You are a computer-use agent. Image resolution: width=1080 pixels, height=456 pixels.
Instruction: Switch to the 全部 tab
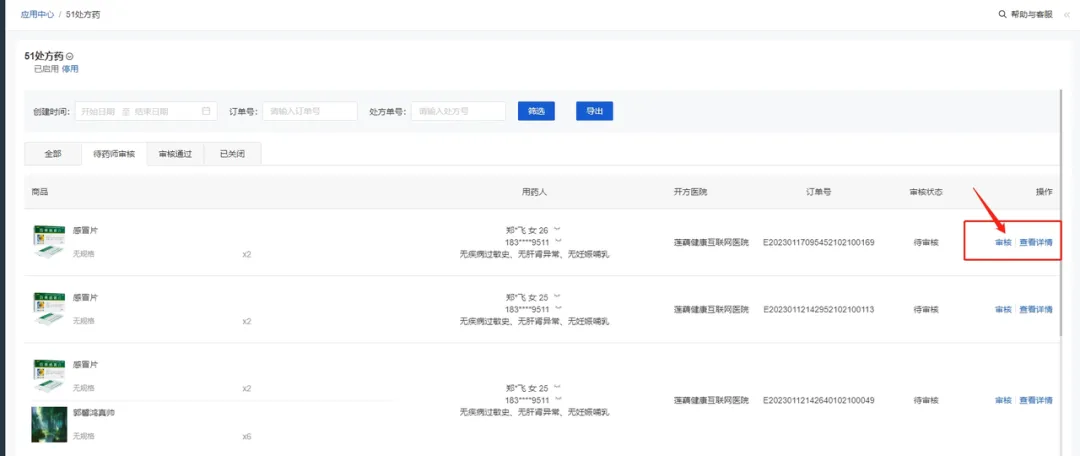click(x=53, y=154)
